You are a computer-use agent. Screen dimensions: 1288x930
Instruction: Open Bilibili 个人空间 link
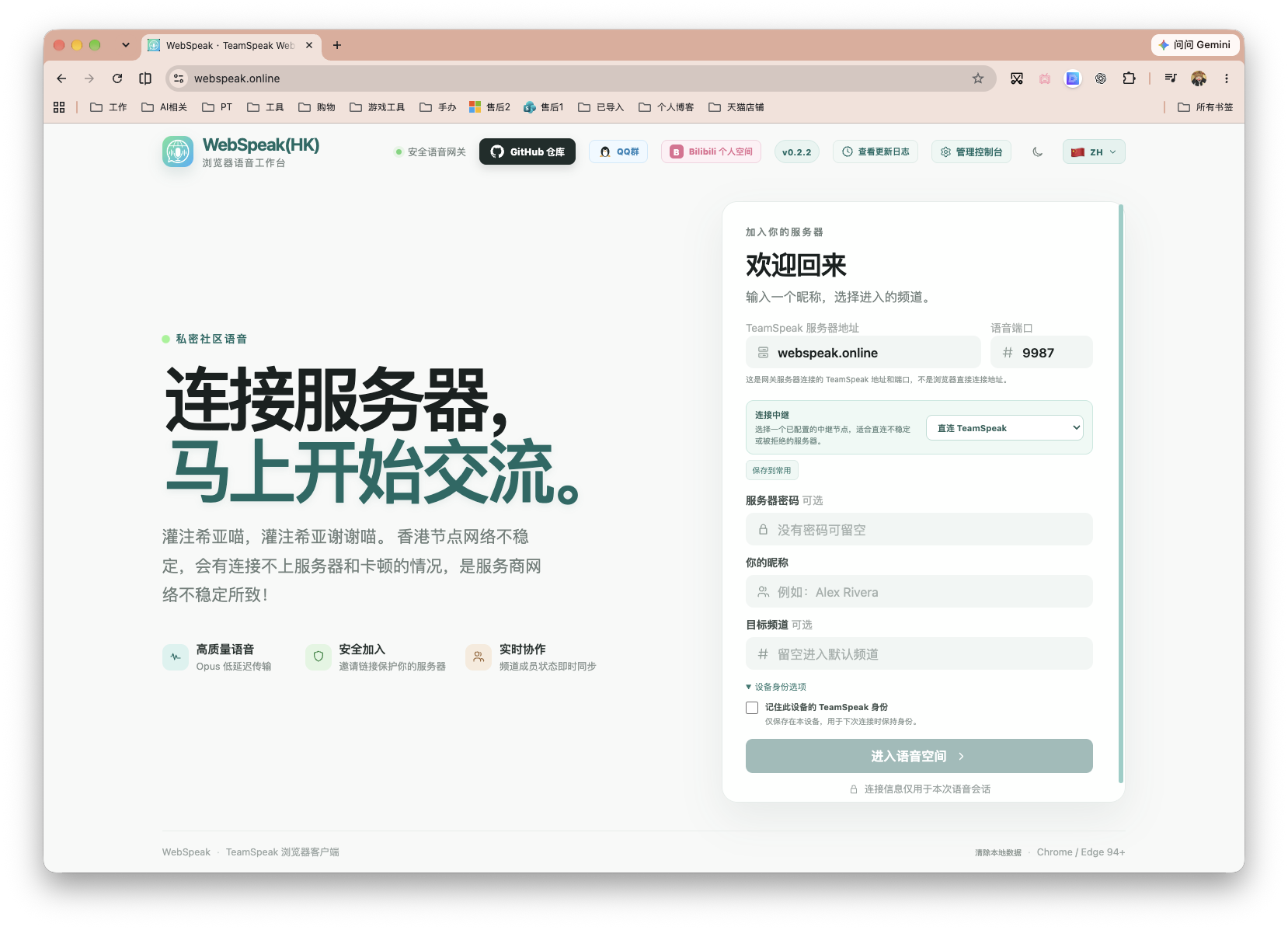click(711, 152)
